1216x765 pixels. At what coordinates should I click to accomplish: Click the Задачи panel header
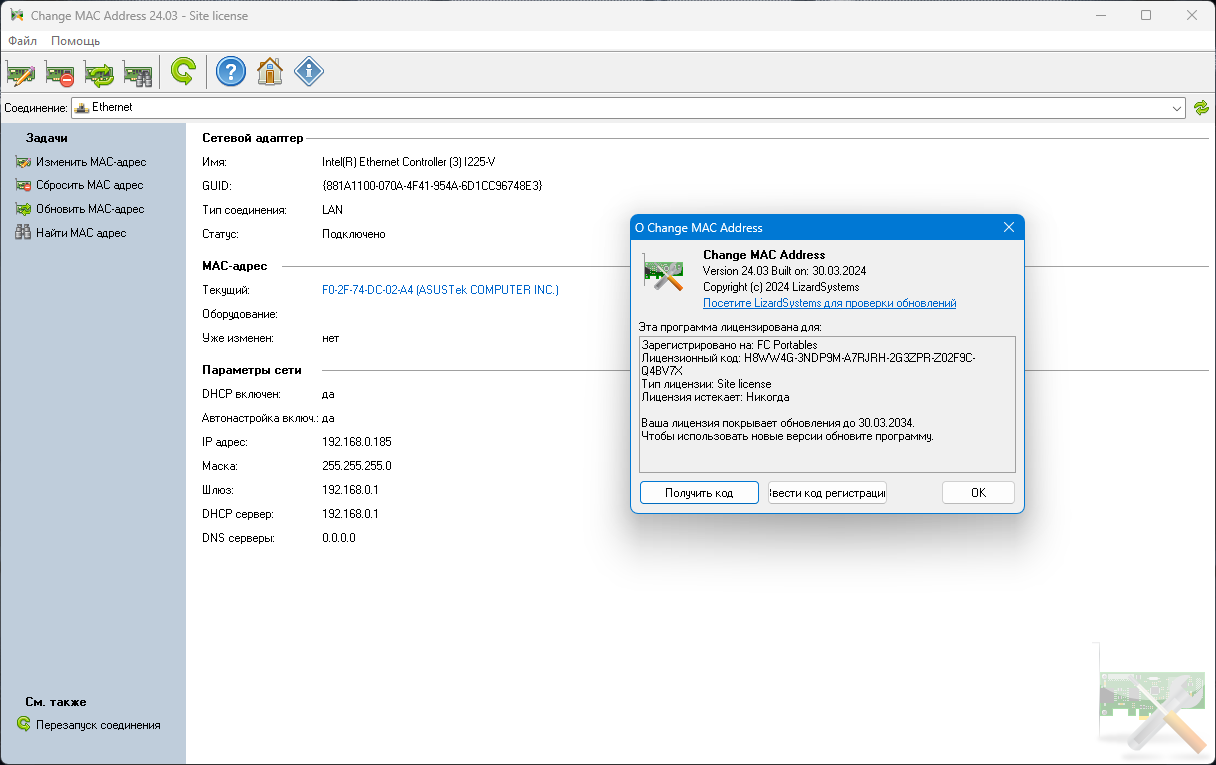click(x=47, y=138)
